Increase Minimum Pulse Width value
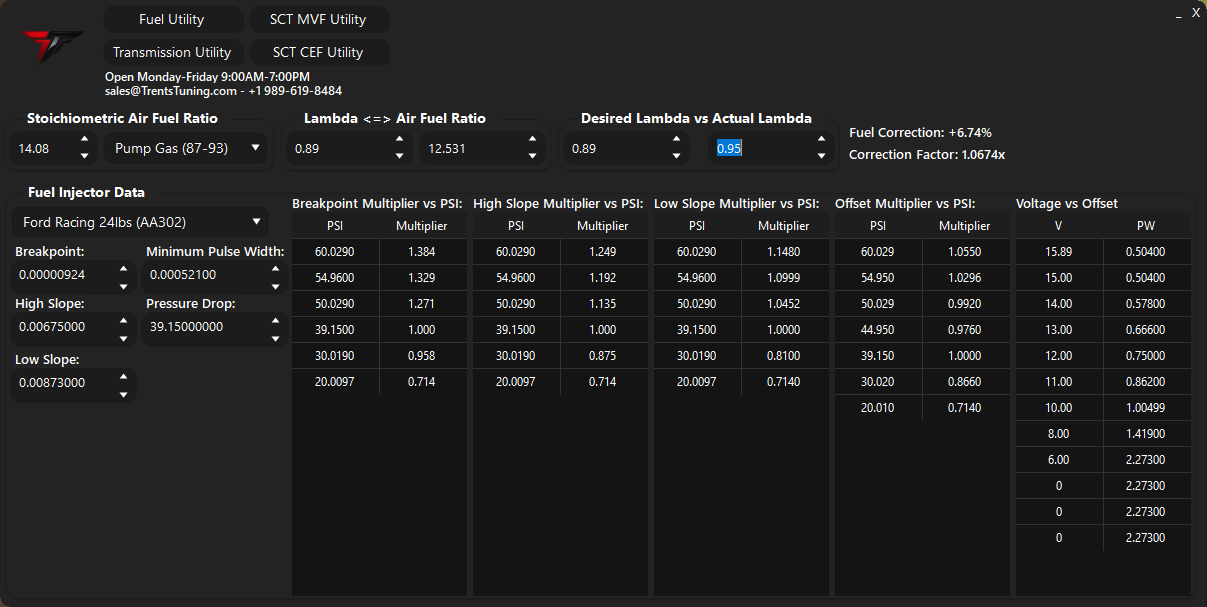This screenshot has height=607, width=1207. [277, 268]
